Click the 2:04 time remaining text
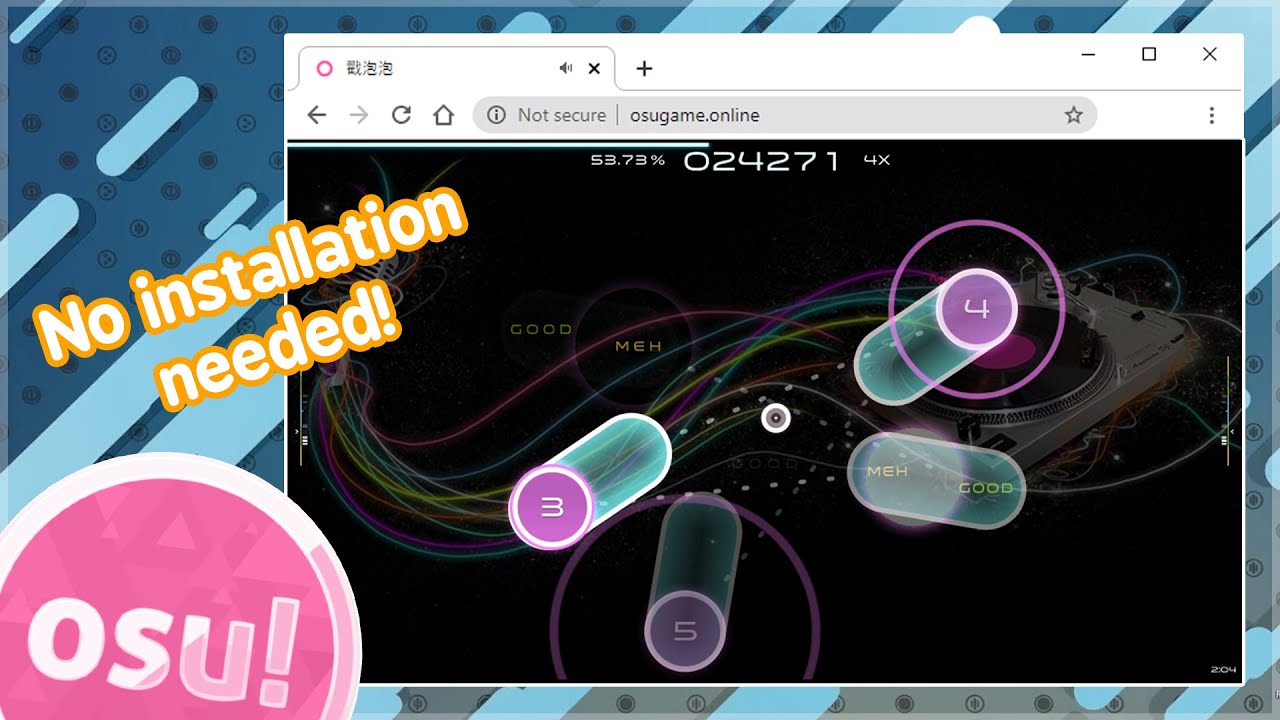The height and width of the screenshot is (720, 1280). click(x=1223, y=669)
